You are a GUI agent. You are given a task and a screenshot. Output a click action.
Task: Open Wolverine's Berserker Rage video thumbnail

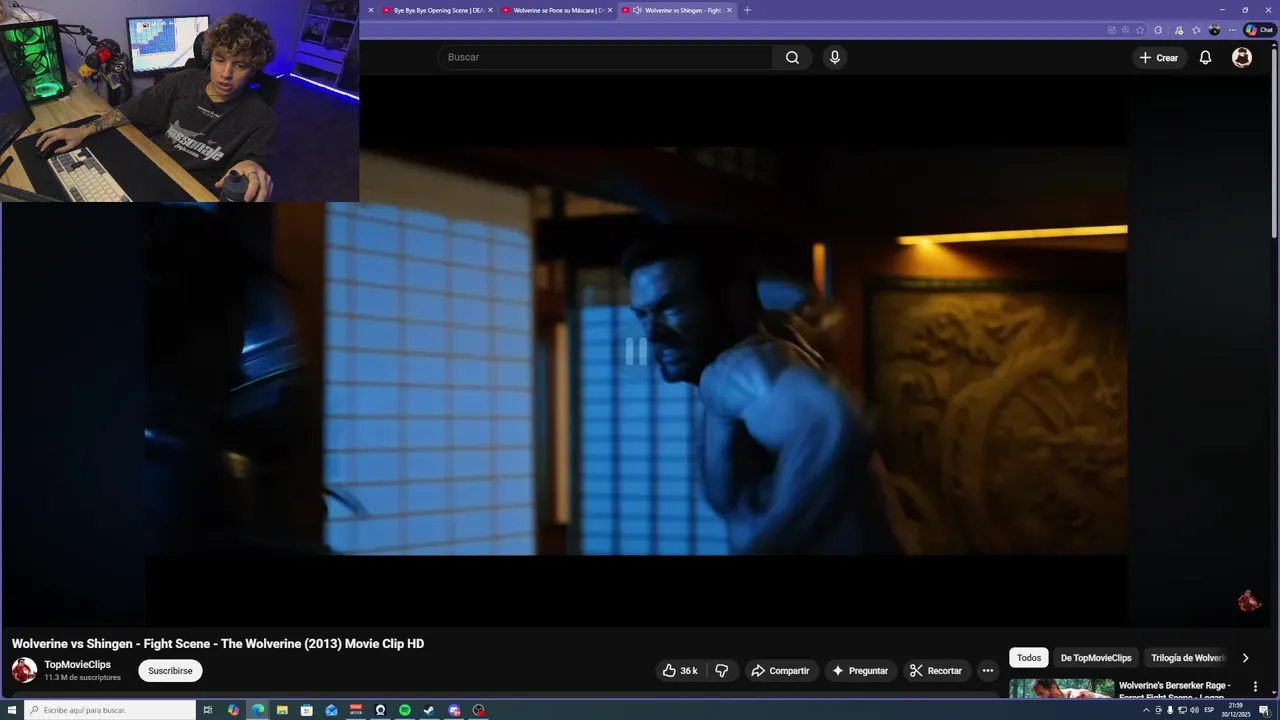pos(1061,689)
